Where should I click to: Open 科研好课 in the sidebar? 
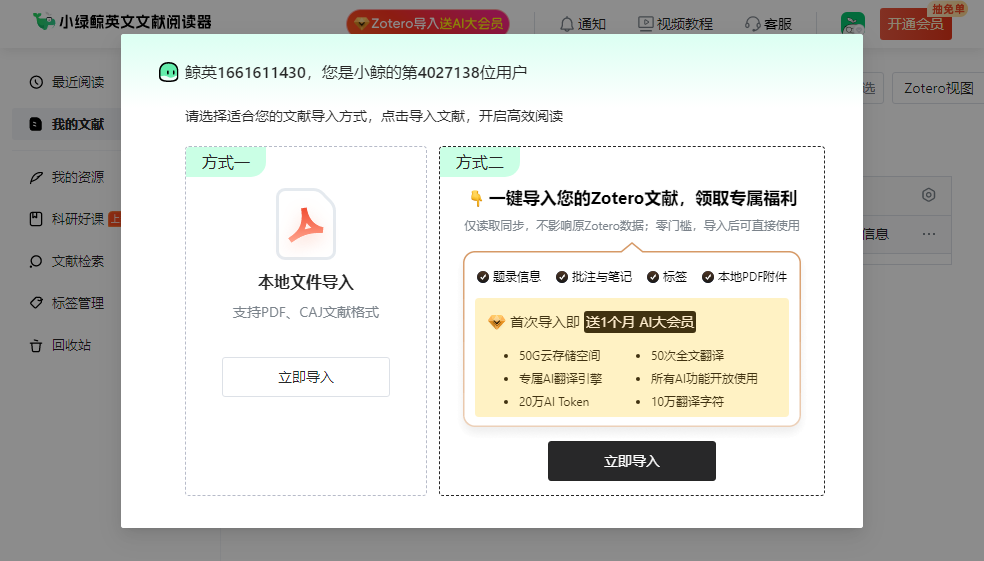67,219
